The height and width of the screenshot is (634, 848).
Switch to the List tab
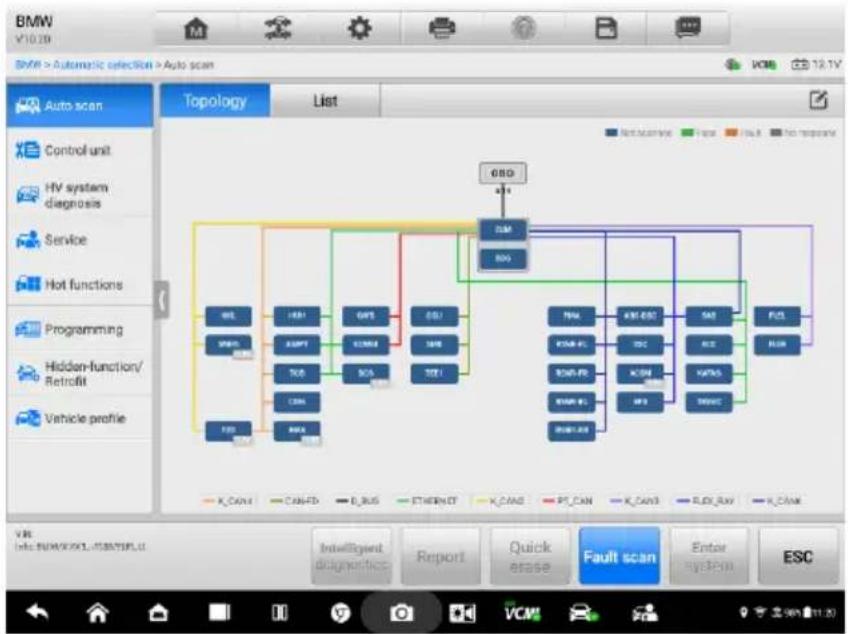click(x=325, y=101)
